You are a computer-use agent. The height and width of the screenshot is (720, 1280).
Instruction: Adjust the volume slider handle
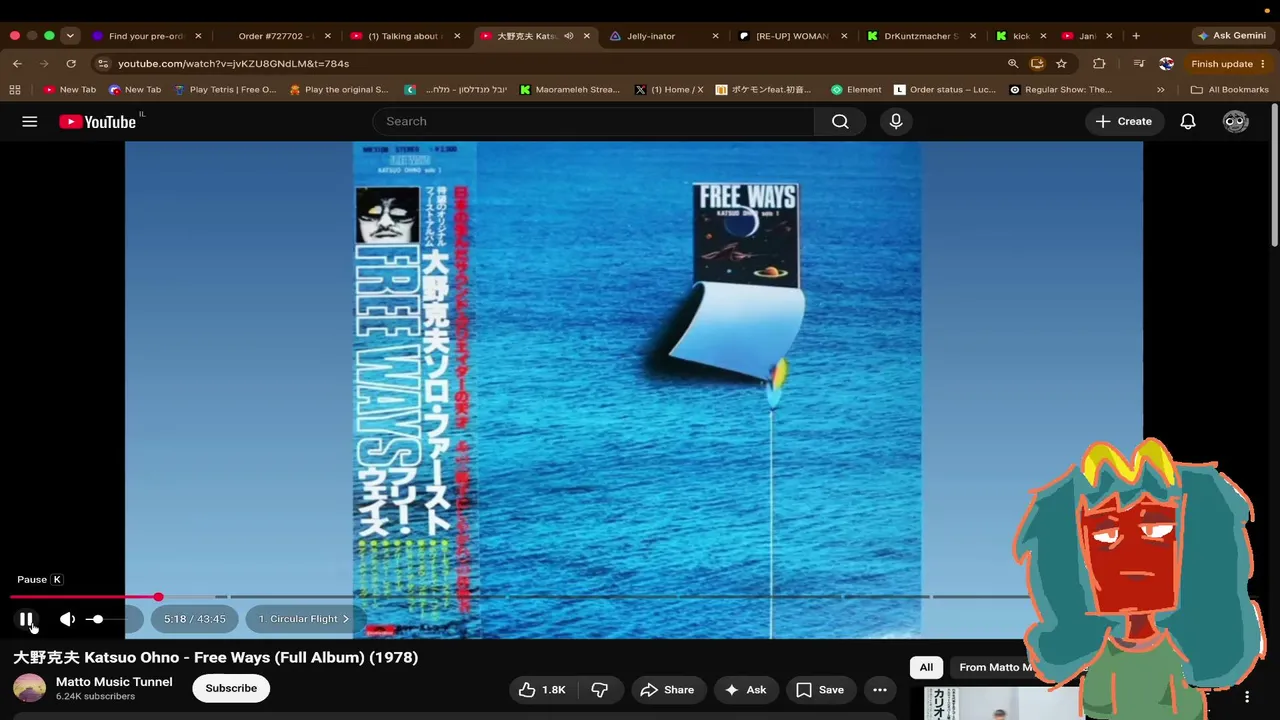(96, 619)
